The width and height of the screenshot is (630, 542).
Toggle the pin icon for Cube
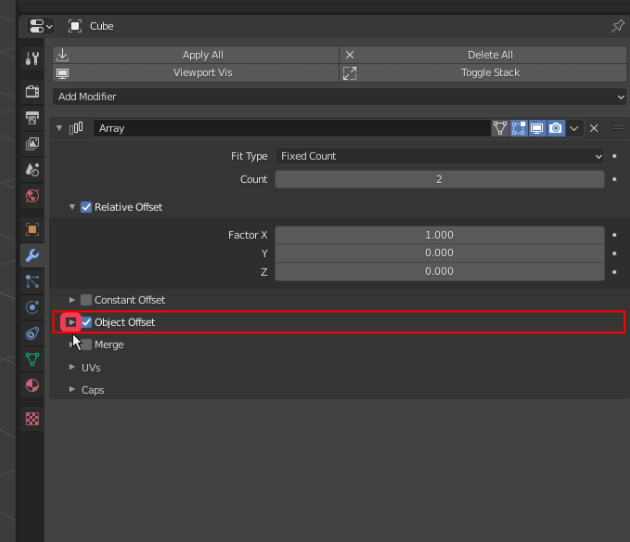[x=618, y=27]
